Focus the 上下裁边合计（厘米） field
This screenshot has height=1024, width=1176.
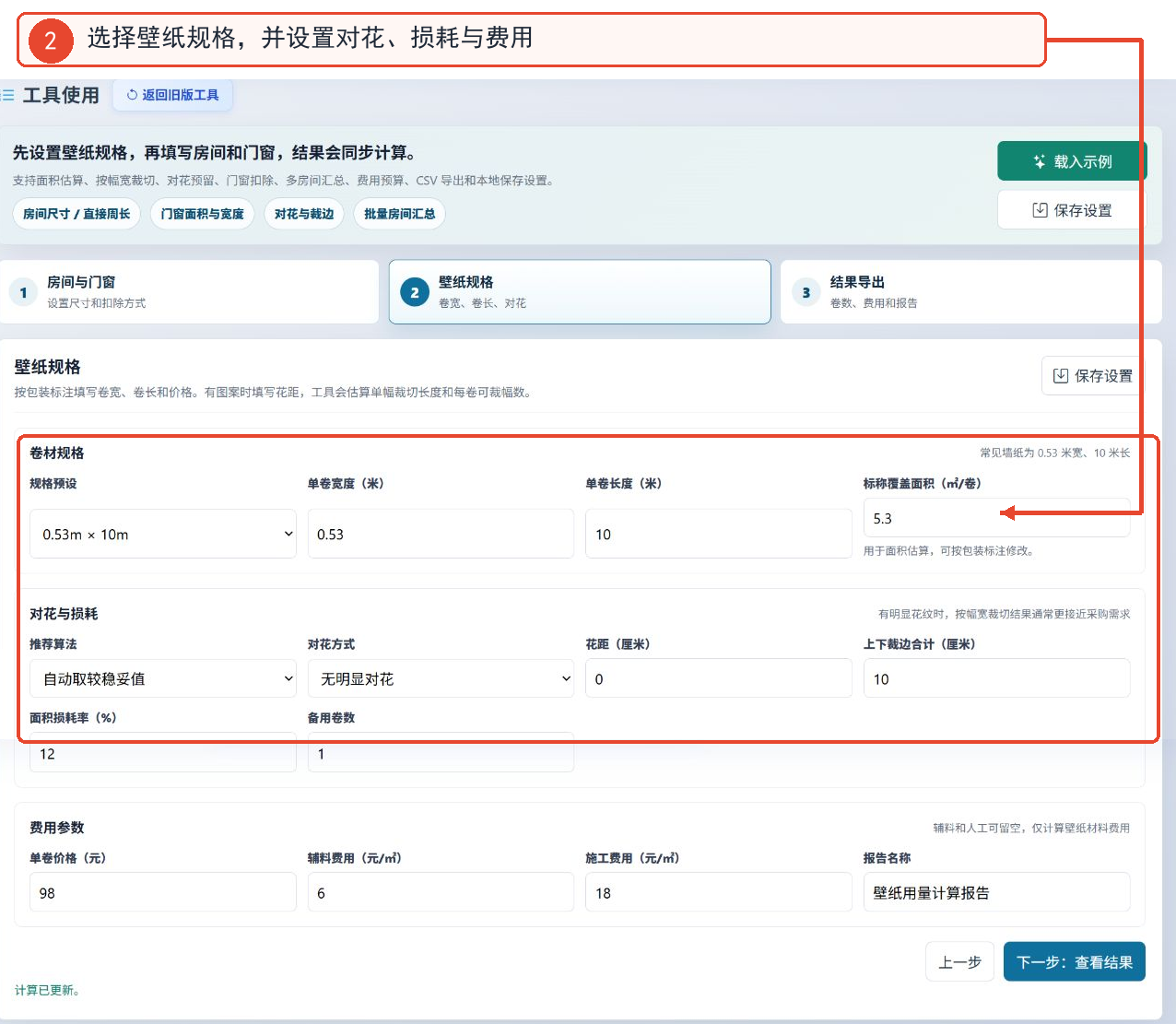click(996, 678)
